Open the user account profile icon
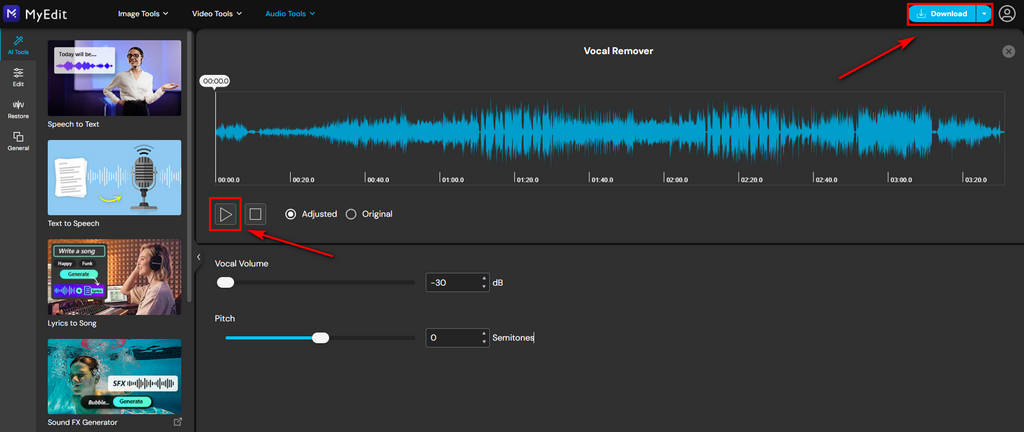The height and width of the screenshot is (432, 1024). coord(1007,13)
